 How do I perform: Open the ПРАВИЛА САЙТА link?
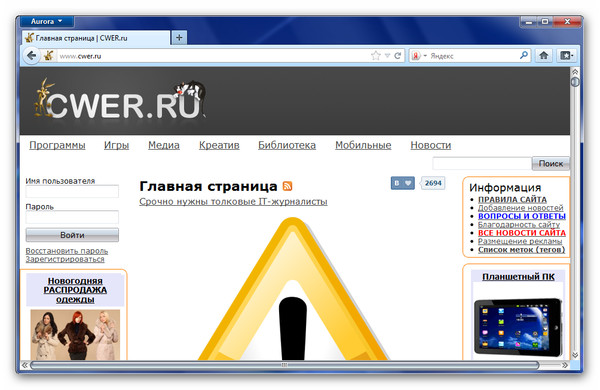[512, 199]
